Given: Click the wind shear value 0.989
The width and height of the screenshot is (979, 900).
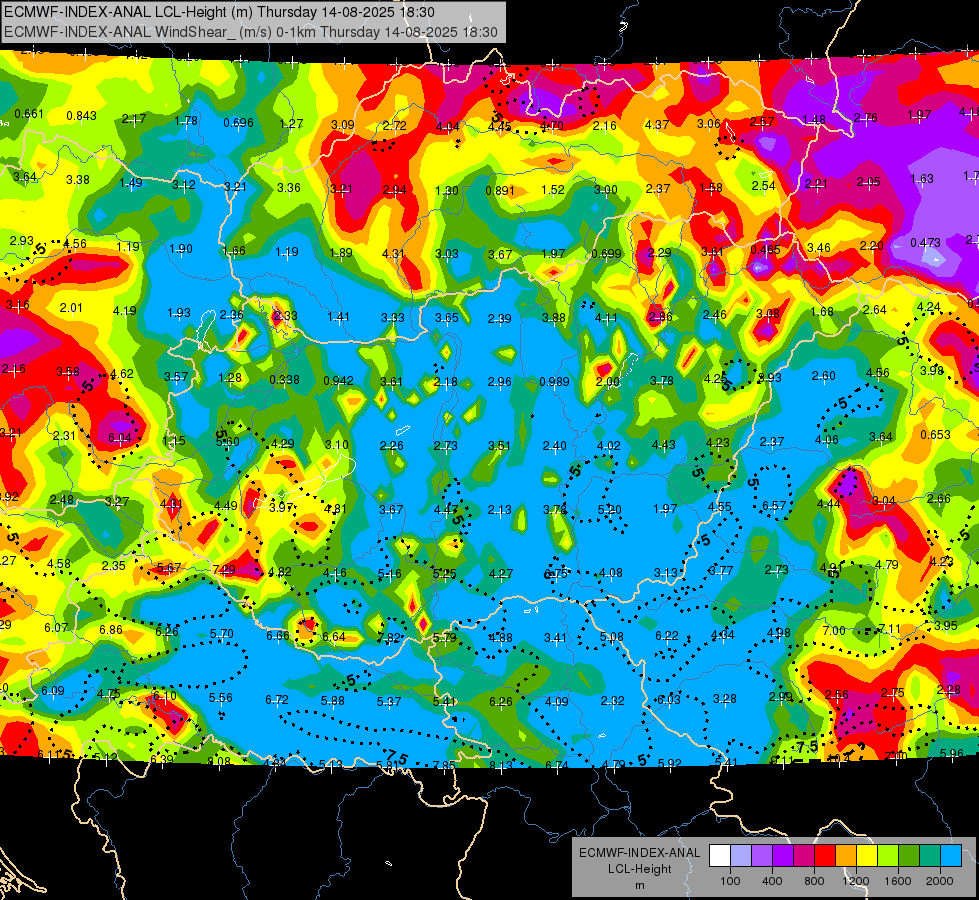Looking at the screenshot, I should 554,382.
